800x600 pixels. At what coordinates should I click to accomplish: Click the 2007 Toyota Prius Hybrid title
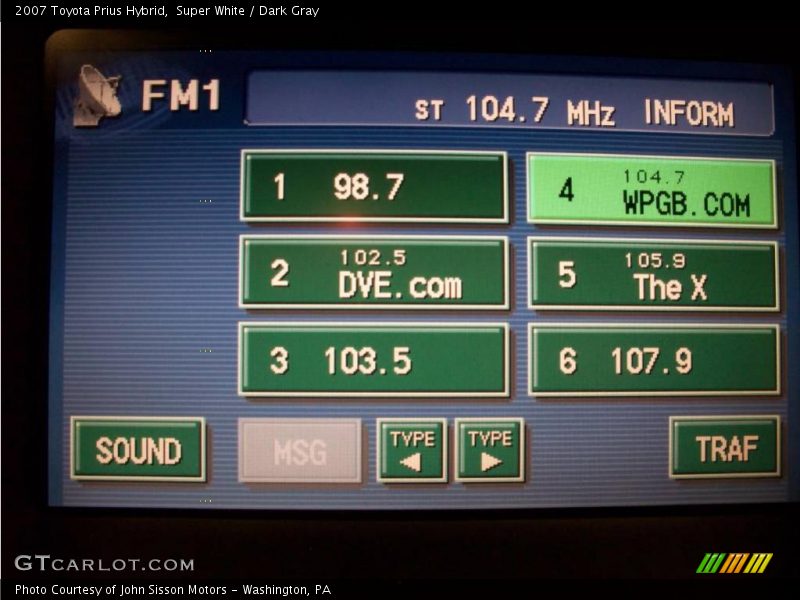167,11
